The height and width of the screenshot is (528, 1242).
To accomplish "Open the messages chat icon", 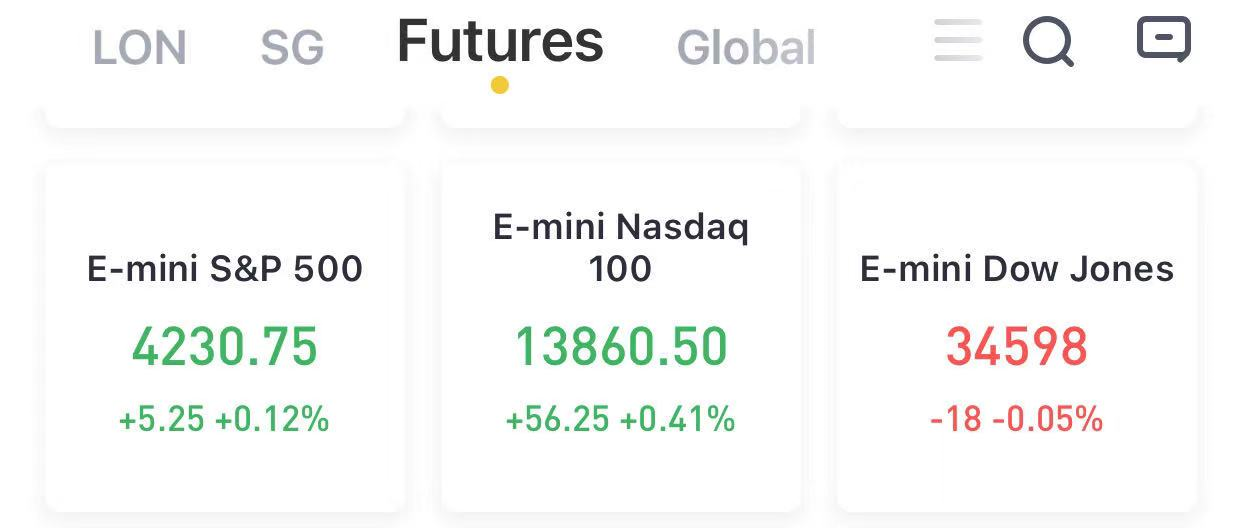I will coord(1164,40).
